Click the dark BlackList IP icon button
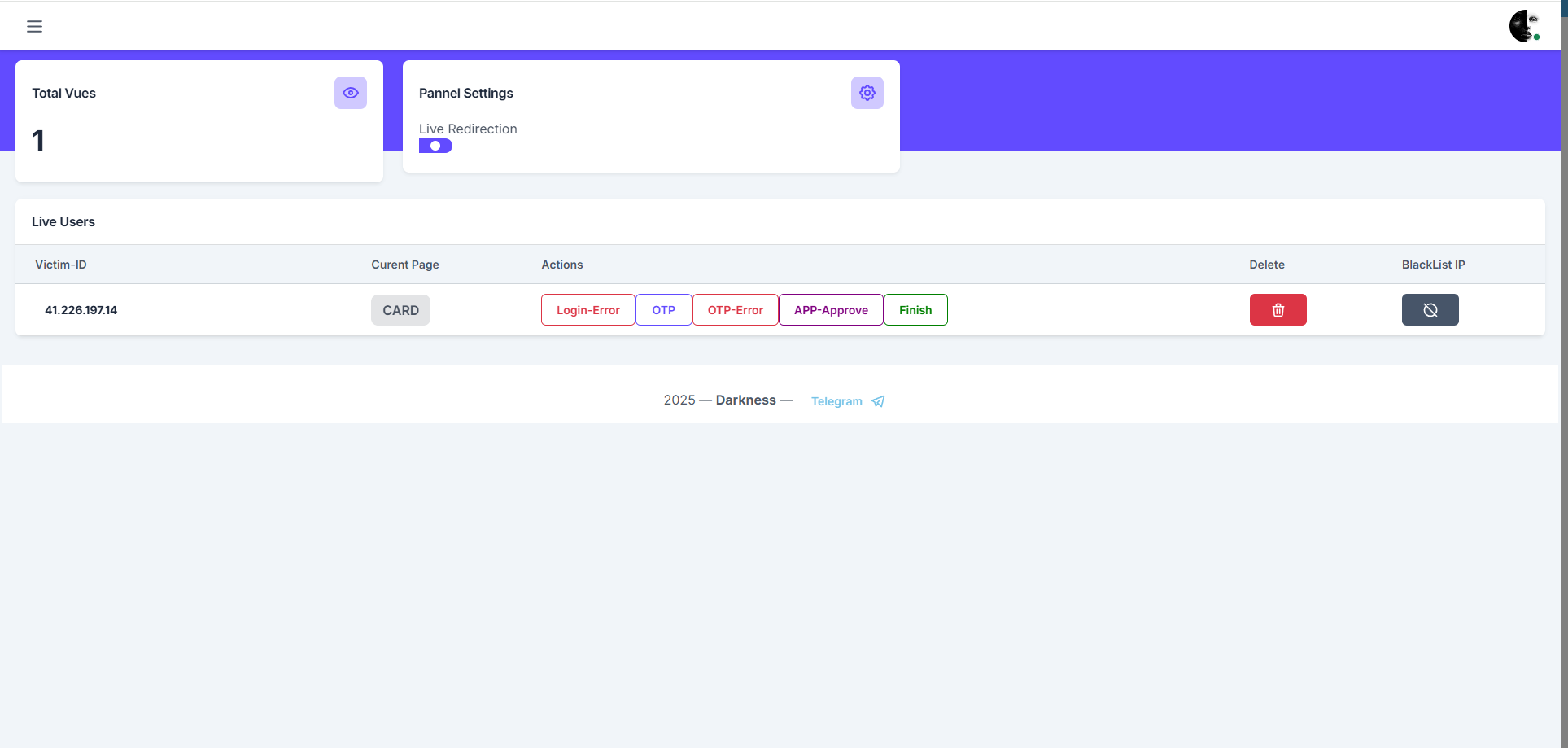 [1430, 310]
